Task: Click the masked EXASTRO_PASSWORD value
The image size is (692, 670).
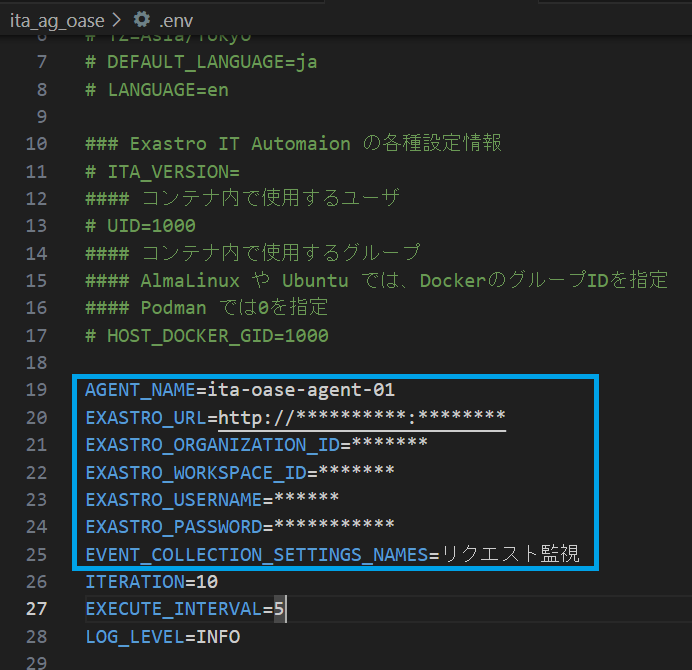Action: (x=334, y=526)
